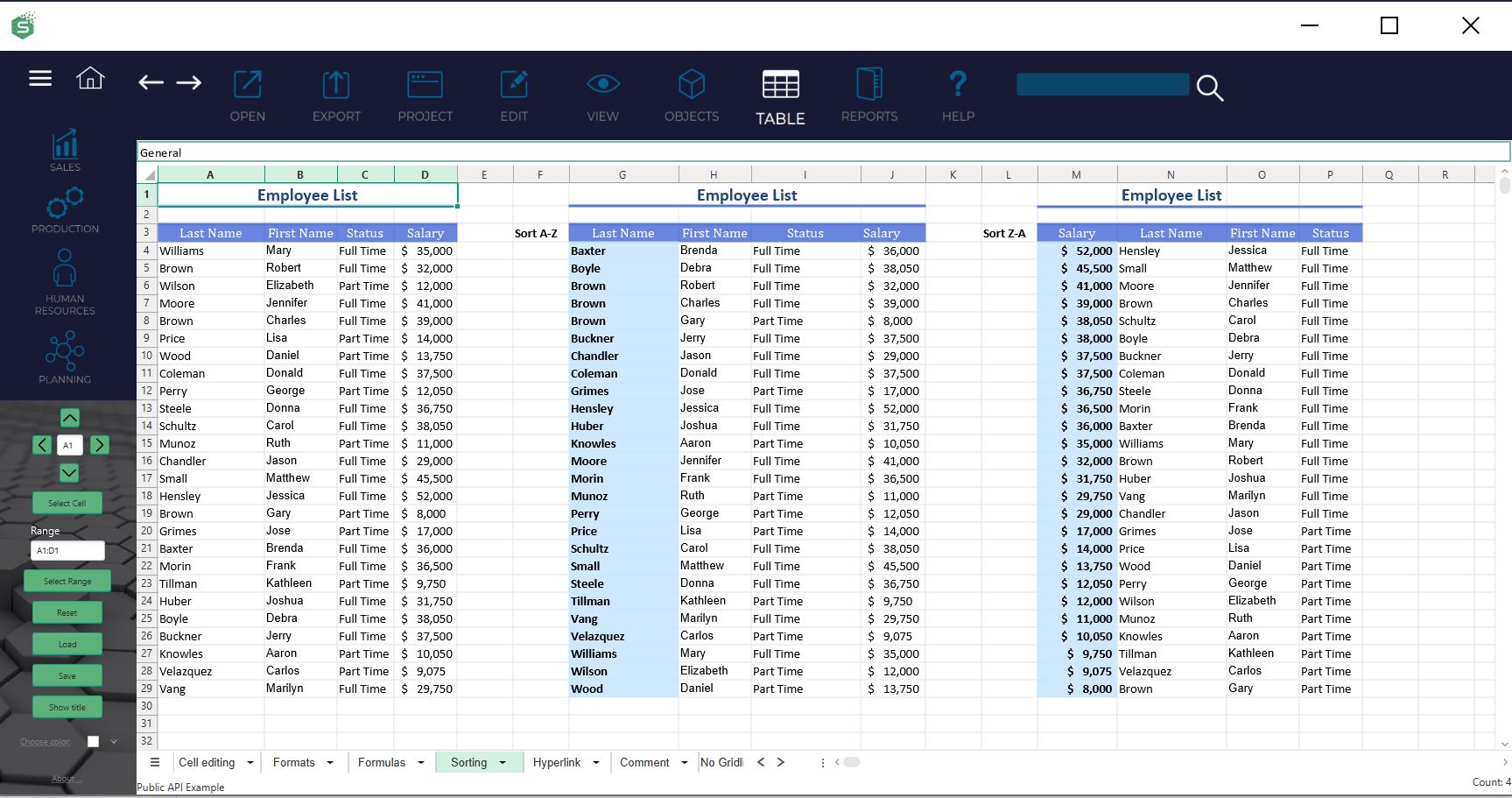The width and height of the screenshot is (1512, 798).
Task: Open the search with the magnifier icon
Action: tap(1209, 88)
